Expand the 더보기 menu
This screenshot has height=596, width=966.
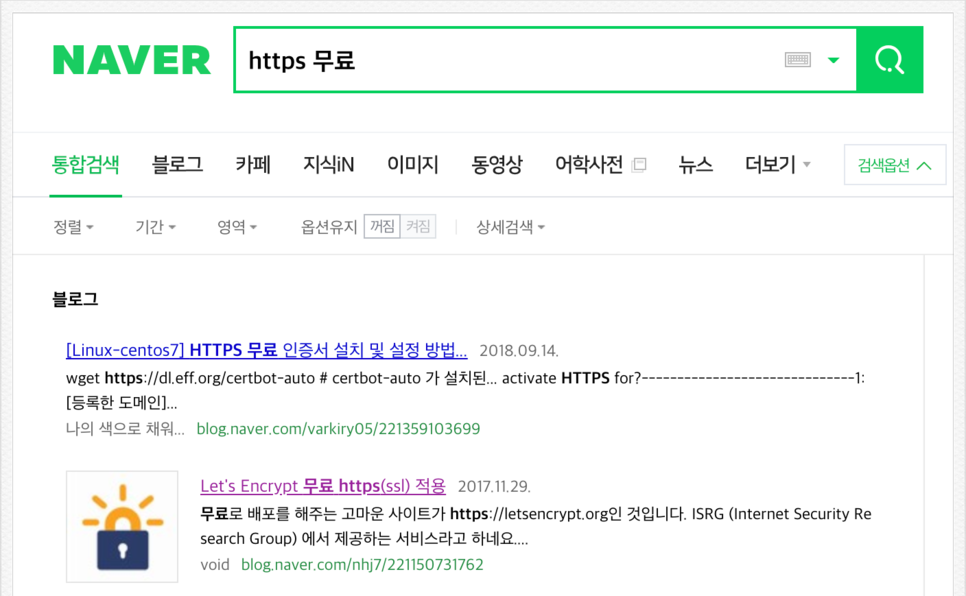click(x=777, y=165)
